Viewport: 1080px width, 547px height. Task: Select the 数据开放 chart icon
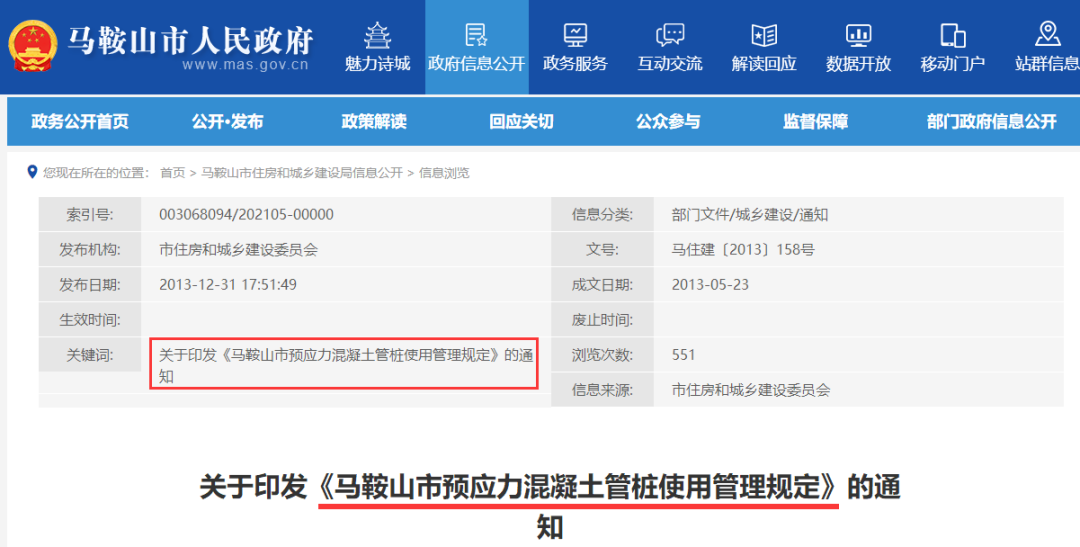[x=858, y=35]
